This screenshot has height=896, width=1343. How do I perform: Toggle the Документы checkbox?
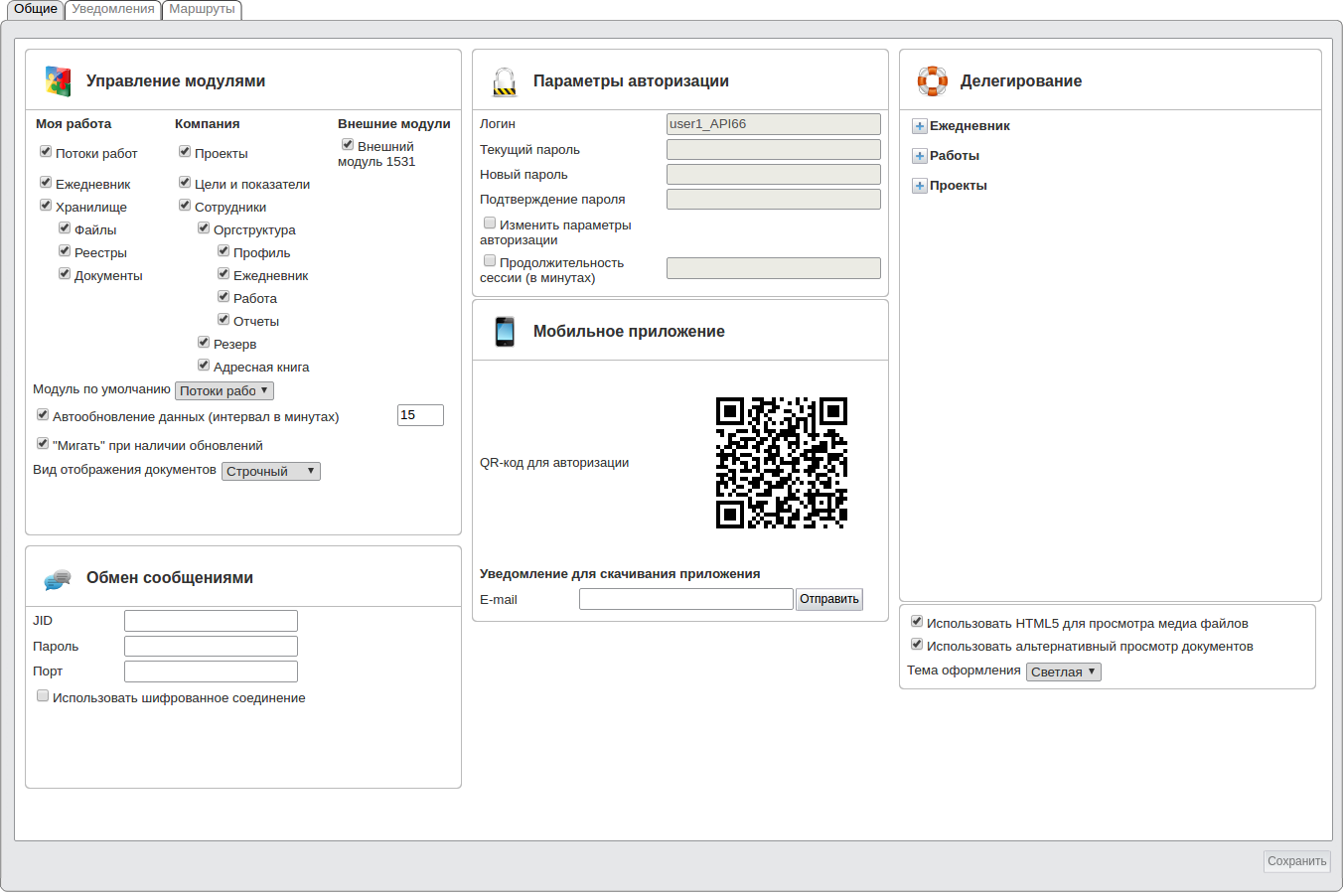(x=65, y=273)
